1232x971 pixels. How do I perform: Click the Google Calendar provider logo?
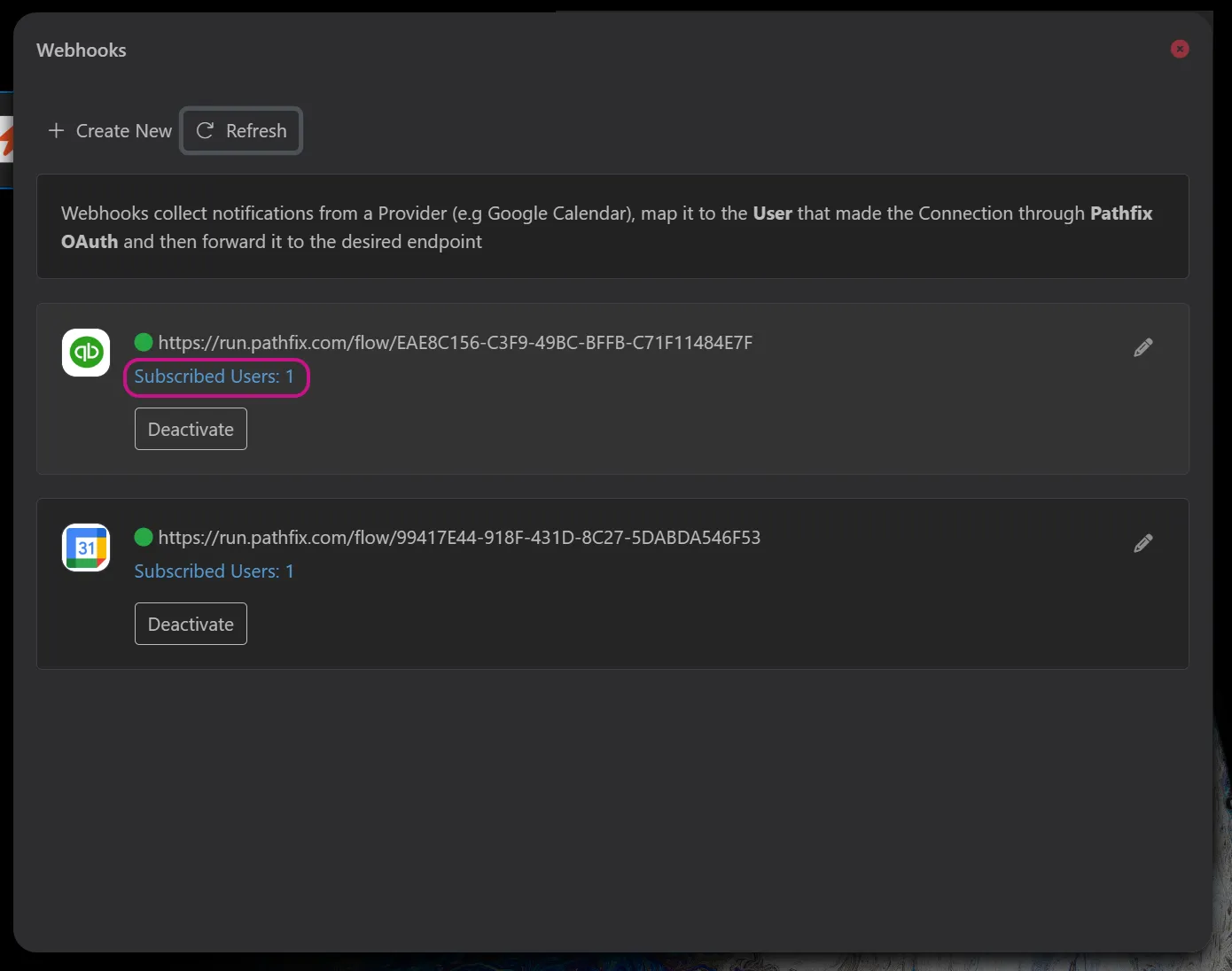[86, 548]
